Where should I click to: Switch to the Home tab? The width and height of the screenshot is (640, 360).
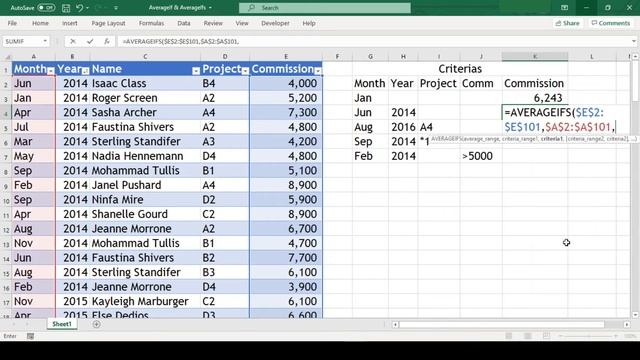coord(40,23)
